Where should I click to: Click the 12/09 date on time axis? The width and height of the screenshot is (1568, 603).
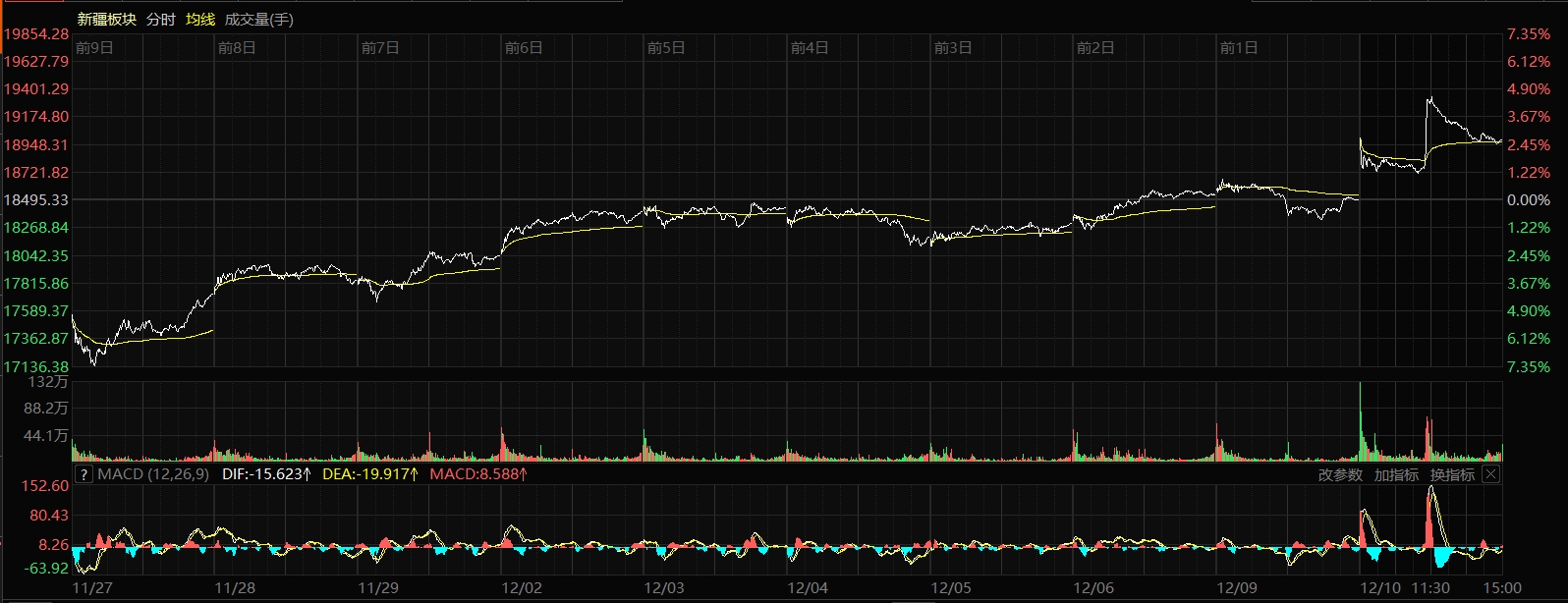click(1237, 588)
